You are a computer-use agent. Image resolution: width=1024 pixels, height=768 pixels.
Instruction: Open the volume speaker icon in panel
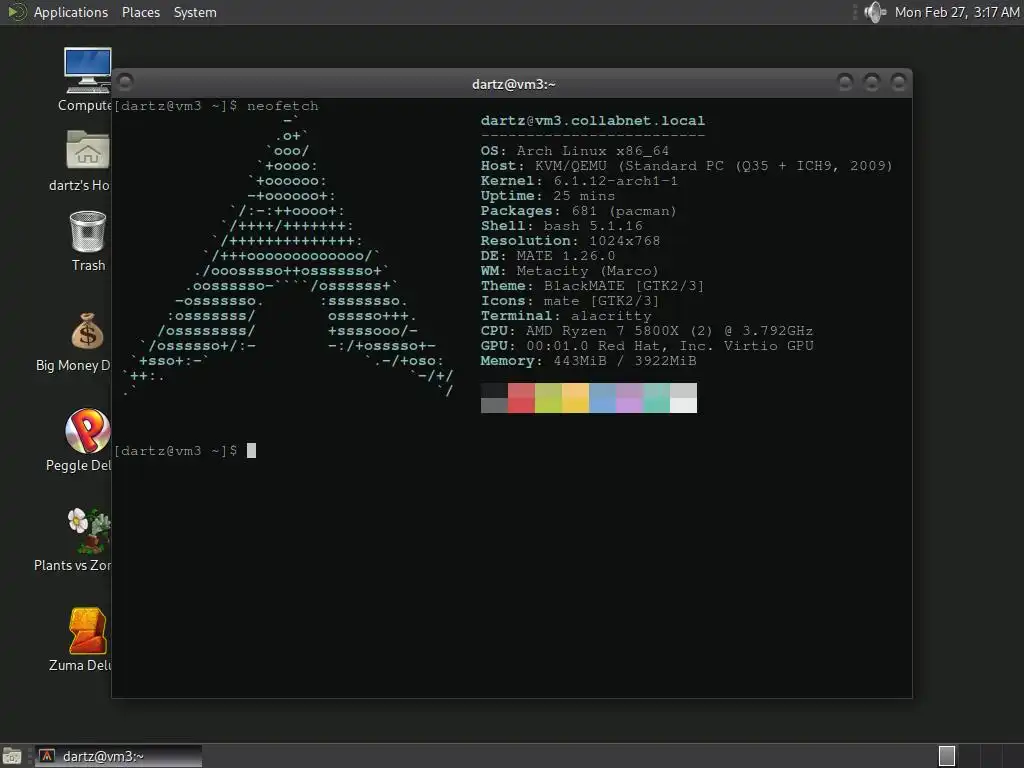874,12
